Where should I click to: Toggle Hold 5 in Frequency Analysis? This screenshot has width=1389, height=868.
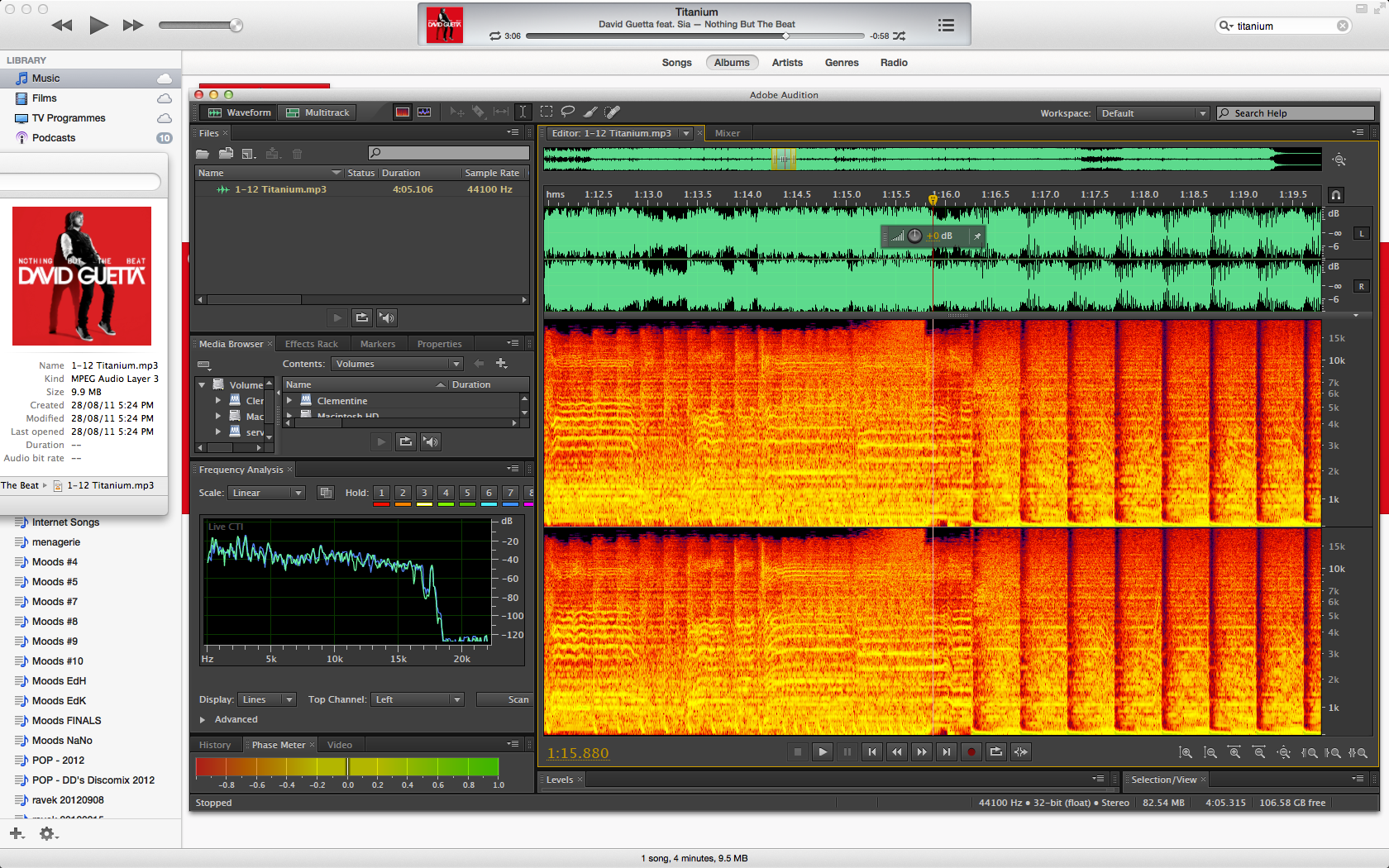click(467, 493)
